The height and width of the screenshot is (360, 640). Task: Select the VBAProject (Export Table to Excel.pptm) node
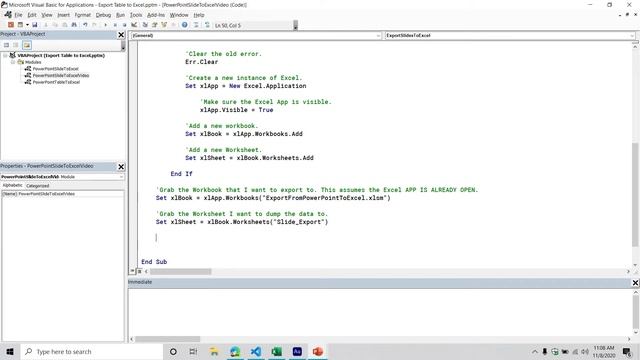[x=61, y=55]
